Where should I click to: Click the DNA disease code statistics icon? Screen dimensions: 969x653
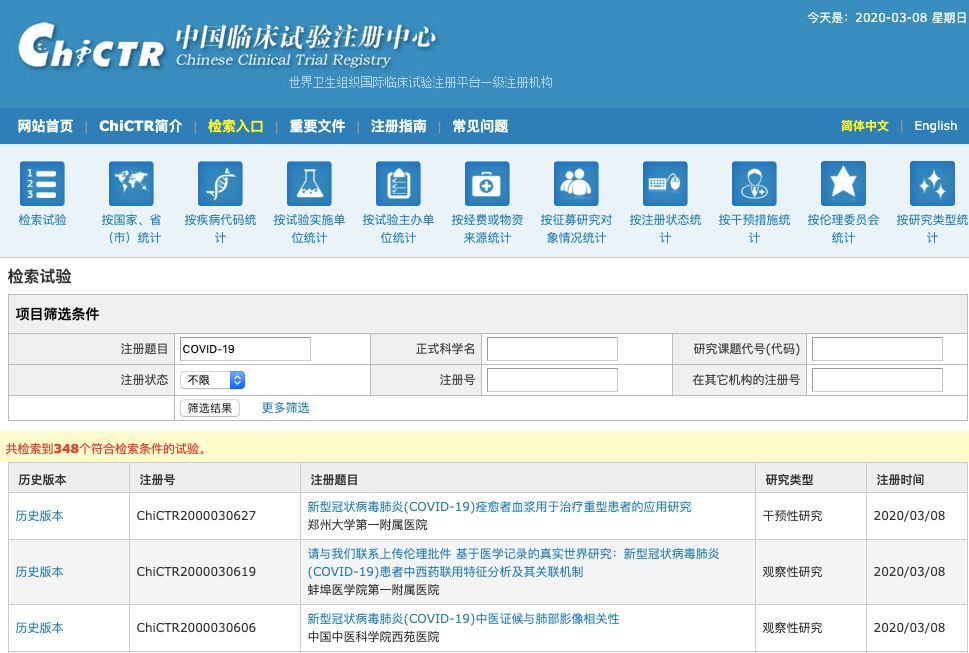pos(220,184)
